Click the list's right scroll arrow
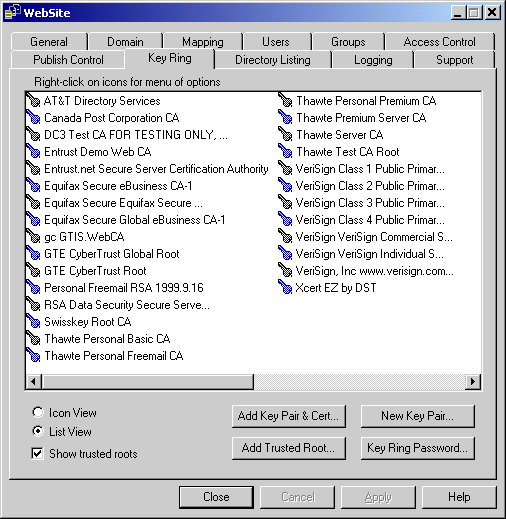Image resolution: width=506 pixels, height=519 pixels. (473, 381)
